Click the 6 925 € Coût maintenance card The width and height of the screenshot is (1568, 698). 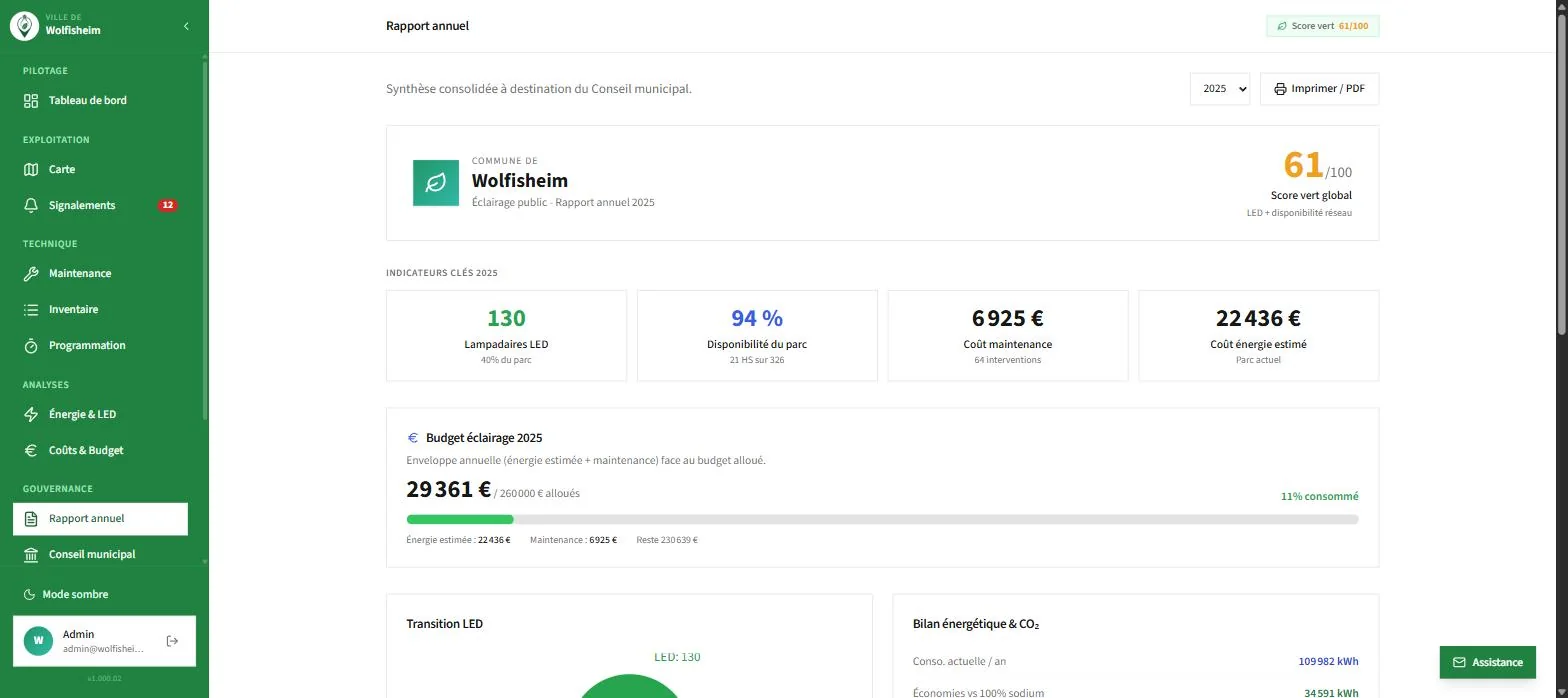coord(1008,336)
